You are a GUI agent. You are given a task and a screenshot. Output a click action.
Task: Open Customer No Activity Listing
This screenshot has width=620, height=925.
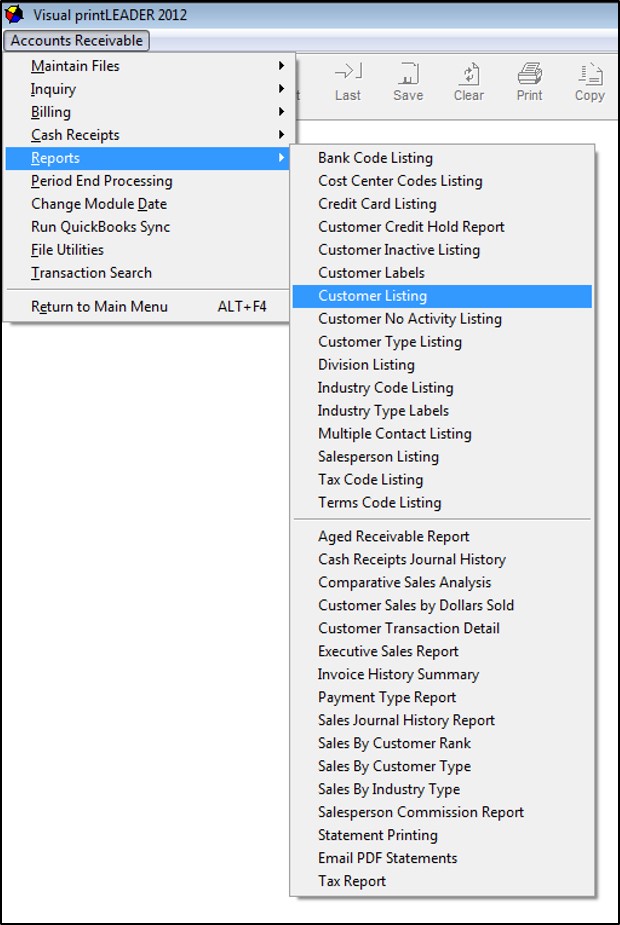442,319
